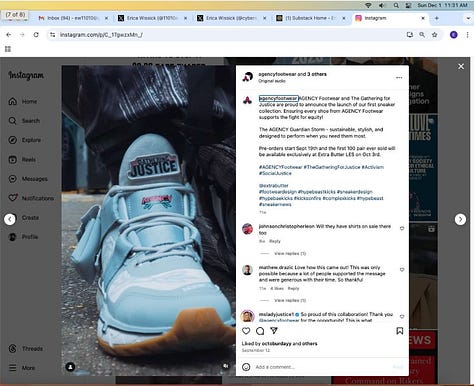Reply to mathew.drazic's comment
The width and height of the screenshot is (474, 386).
pyautogui.click(x=293, y=288)
